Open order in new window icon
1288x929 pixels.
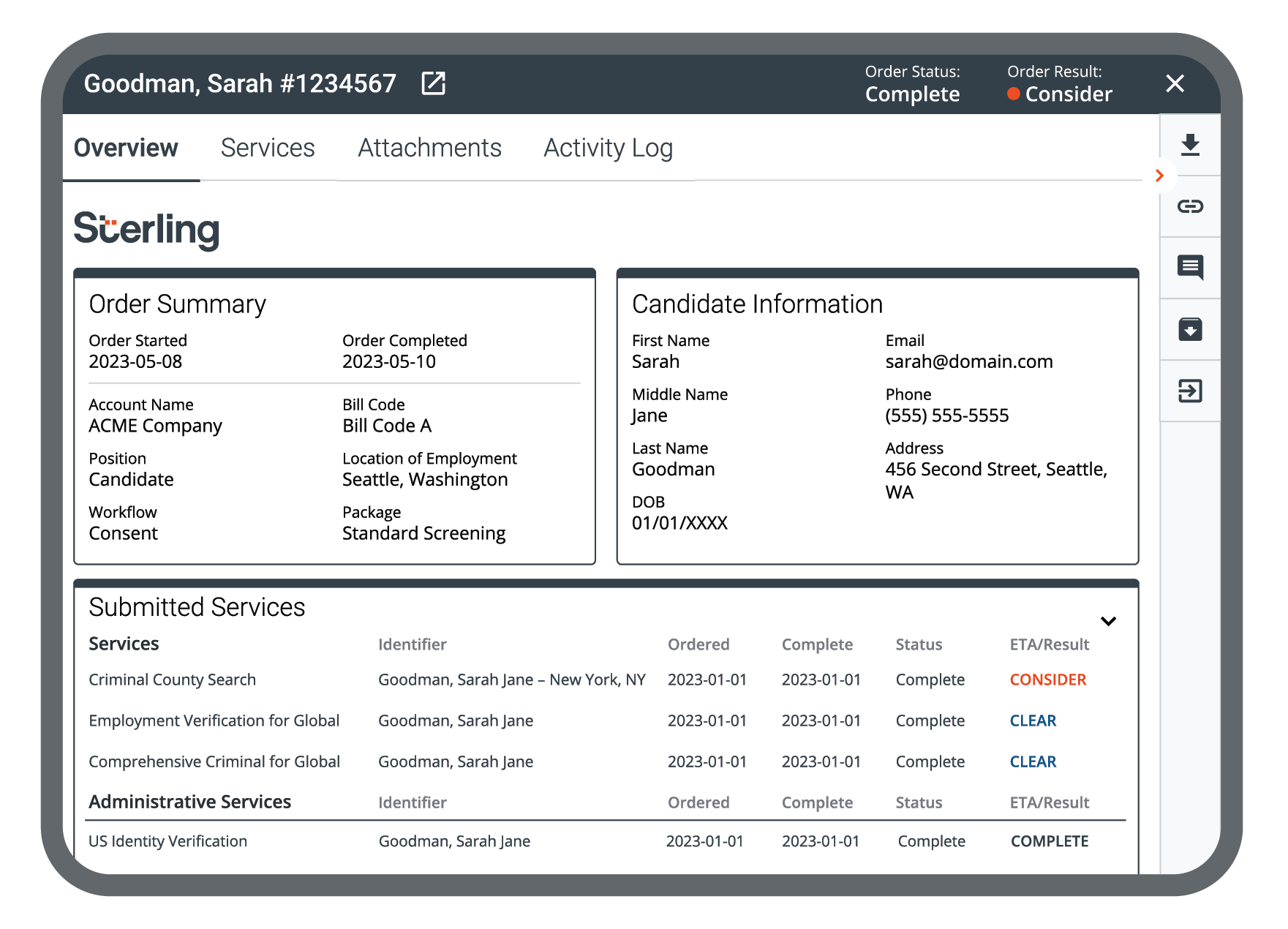(434, 83)
